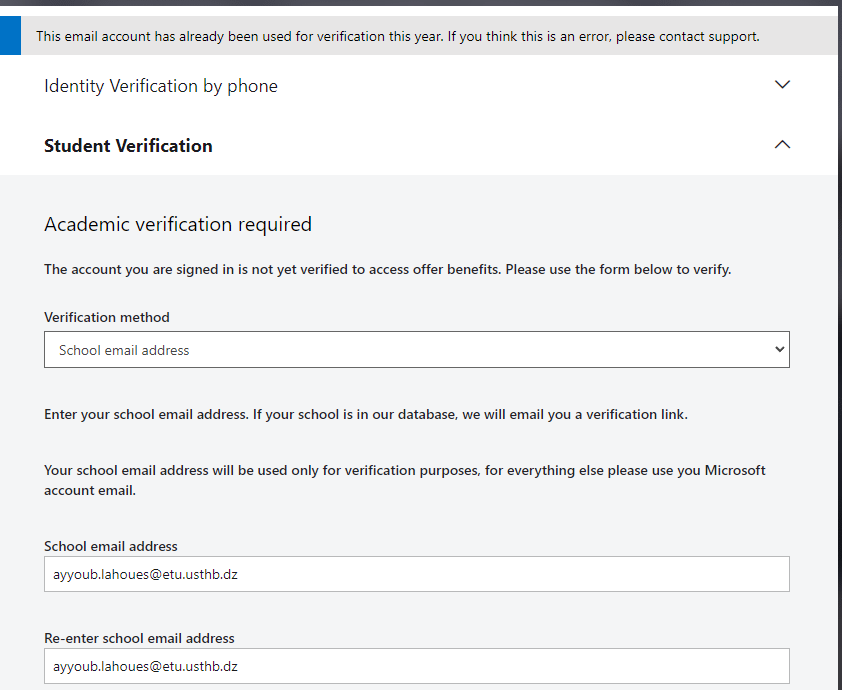Screen dimensions: 842x690
Task: Click the 'not yet verified to access offer benefits' sentence
Action: coord(387,269)
